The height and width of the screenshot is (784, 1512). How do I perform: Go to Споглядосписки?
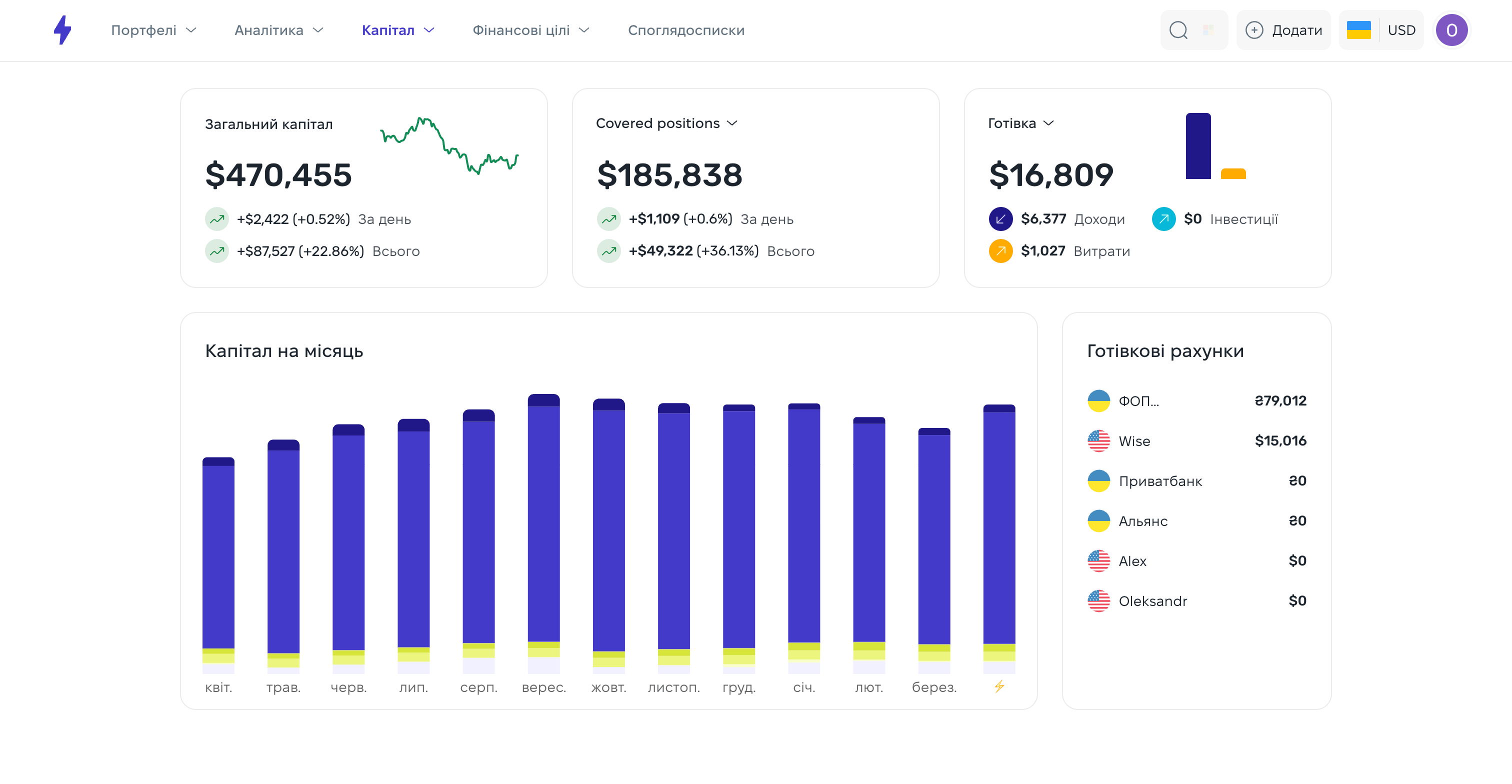coord(685,30)
